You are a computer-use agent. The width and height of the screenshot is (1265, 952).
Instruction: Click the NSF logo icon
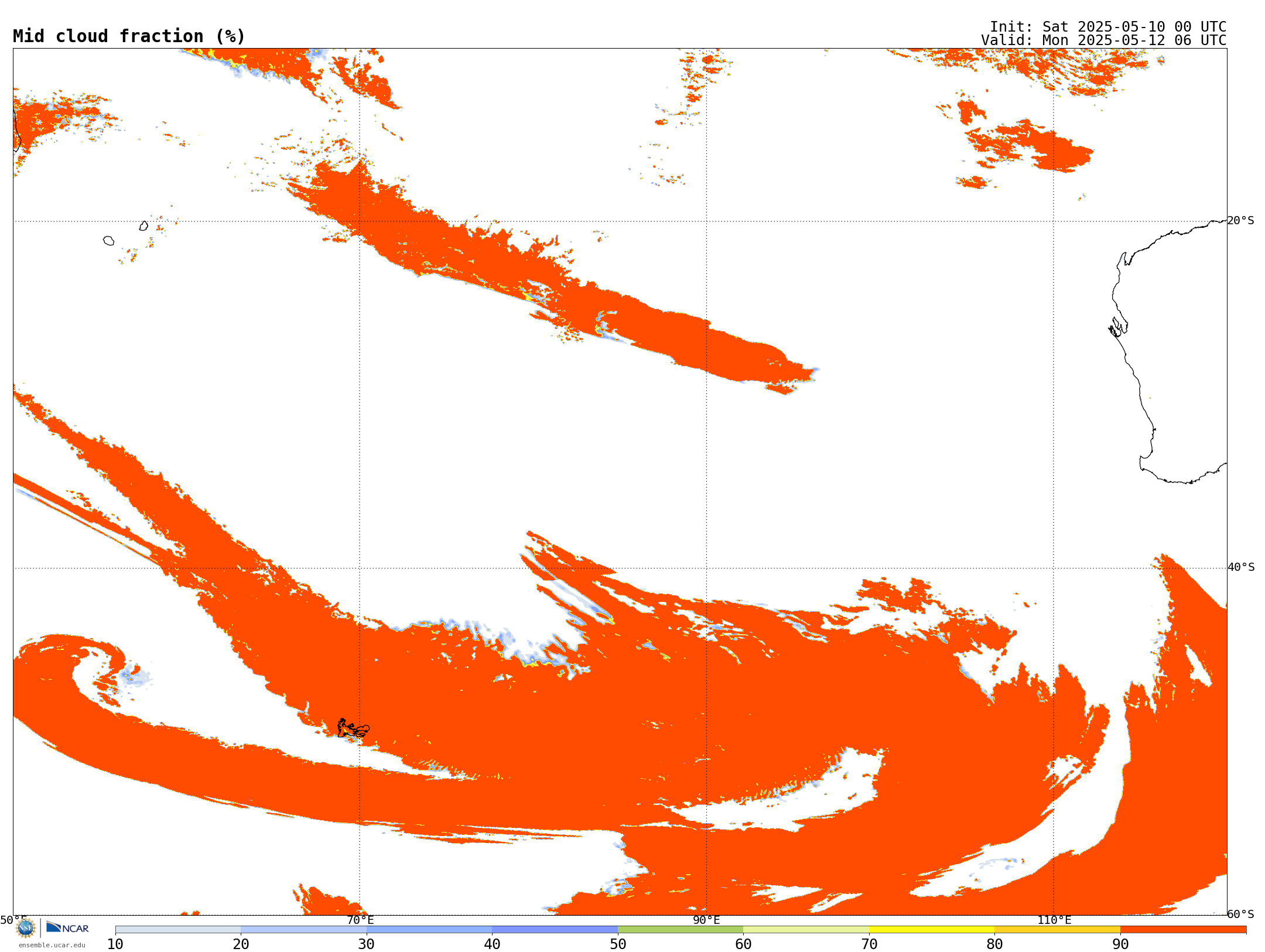tap(26, 927)
